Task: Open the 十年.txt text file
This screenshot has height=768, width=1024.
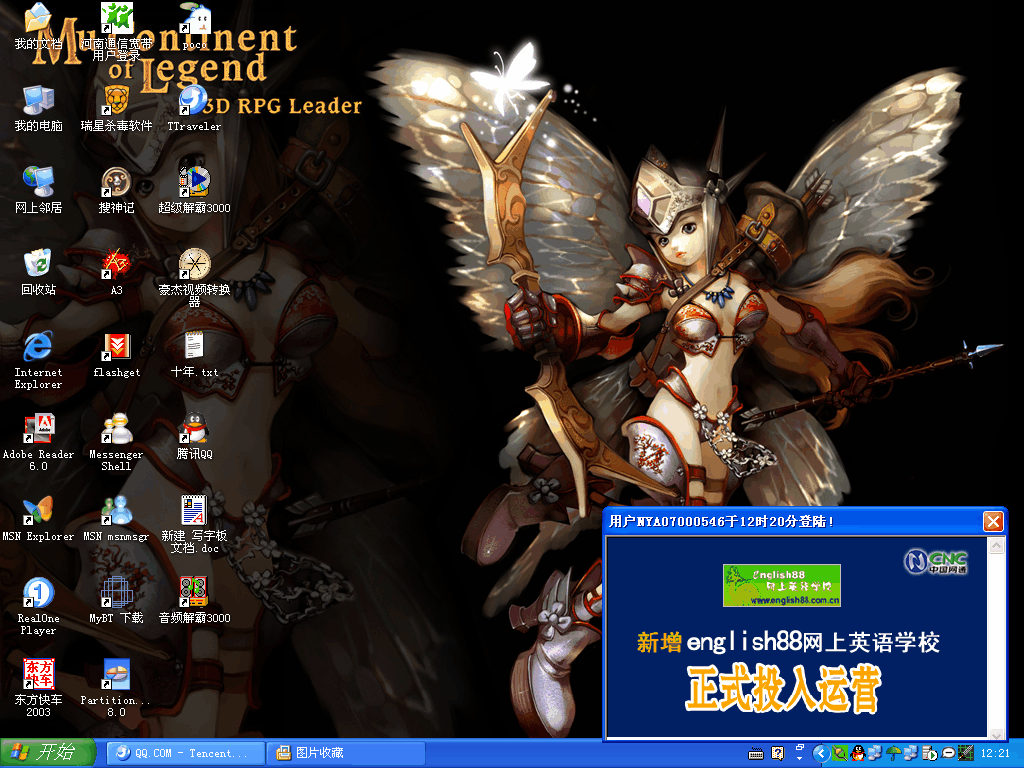Action: pyautogui.click(x=194, y=355)
